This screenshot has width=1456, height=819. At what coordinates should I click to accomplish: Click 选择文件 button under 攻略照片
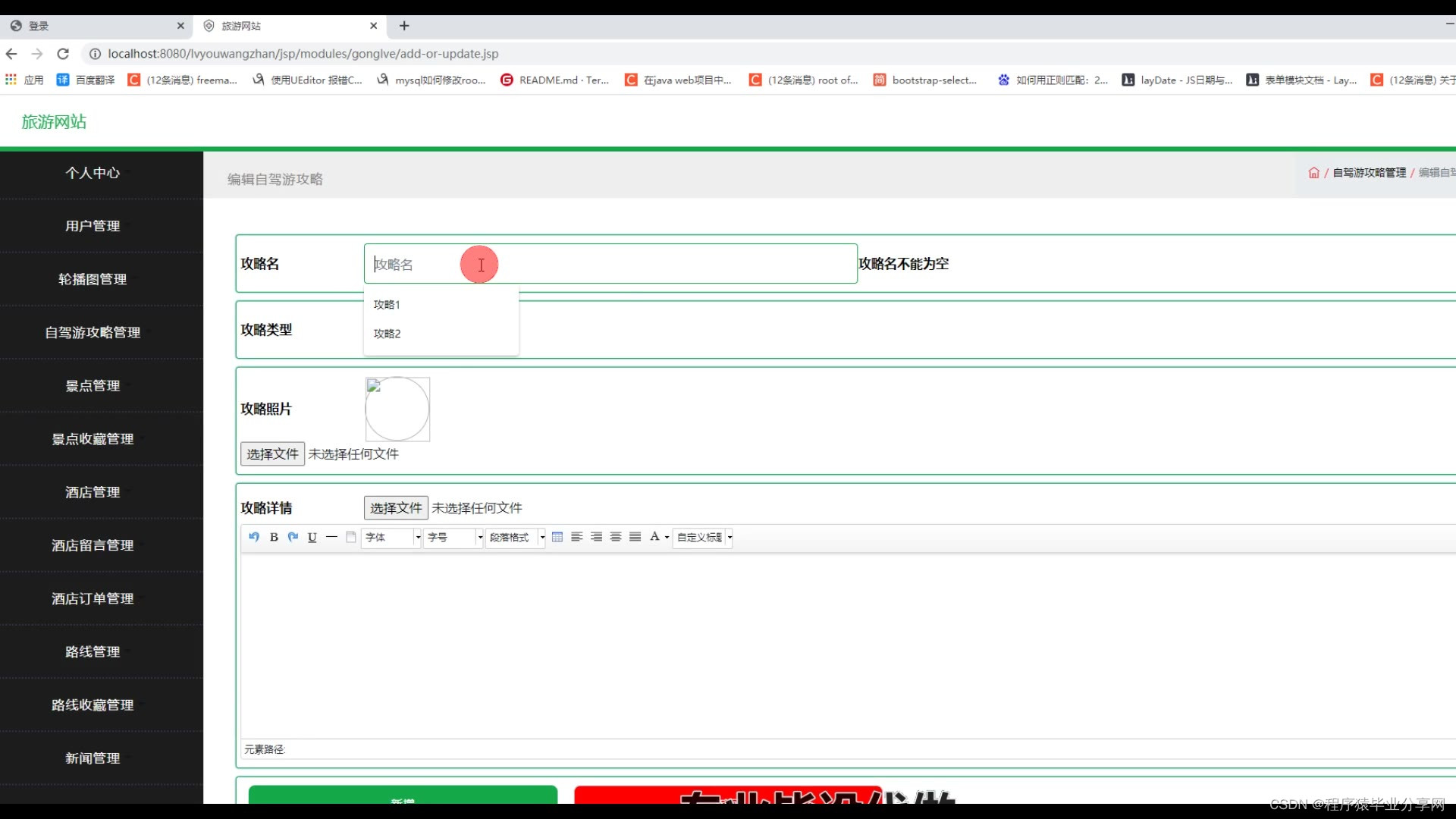tap(272, 453)
